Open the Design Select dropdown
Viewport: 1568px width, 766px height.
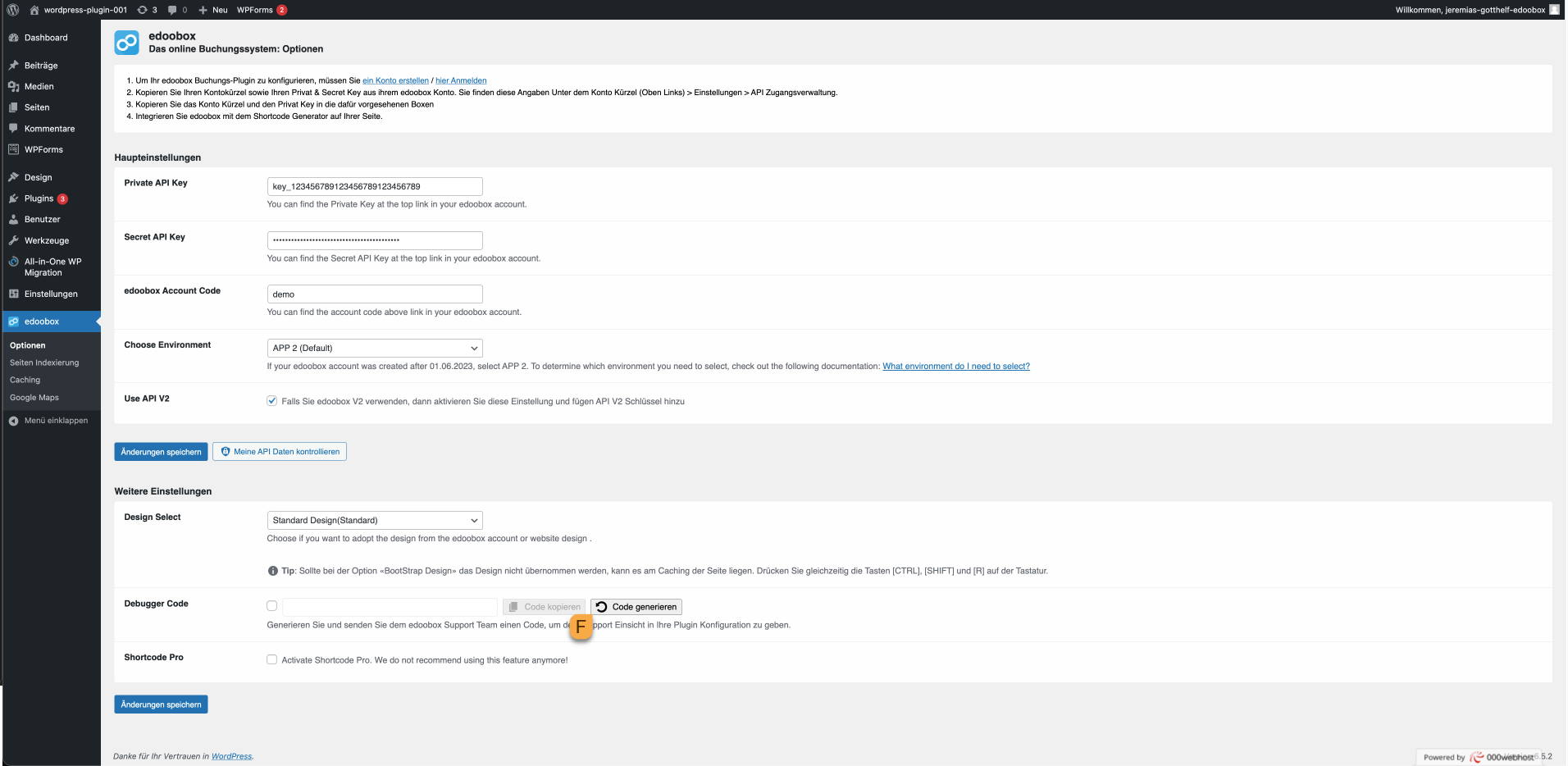(x=374, y=520)
